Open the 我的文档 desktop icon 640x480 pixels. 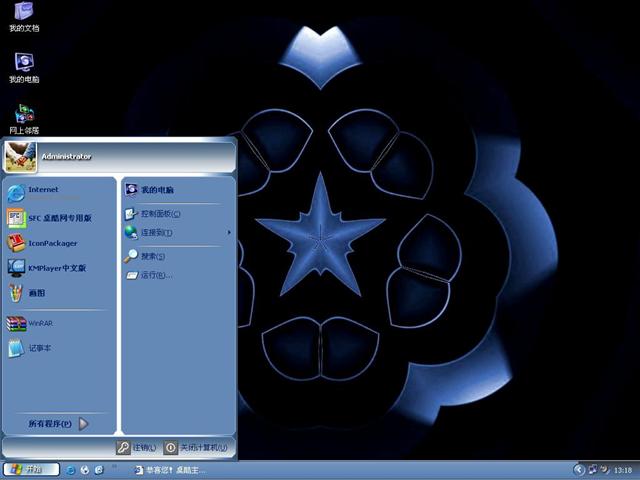pyautogui.click(x=24, y=16)
